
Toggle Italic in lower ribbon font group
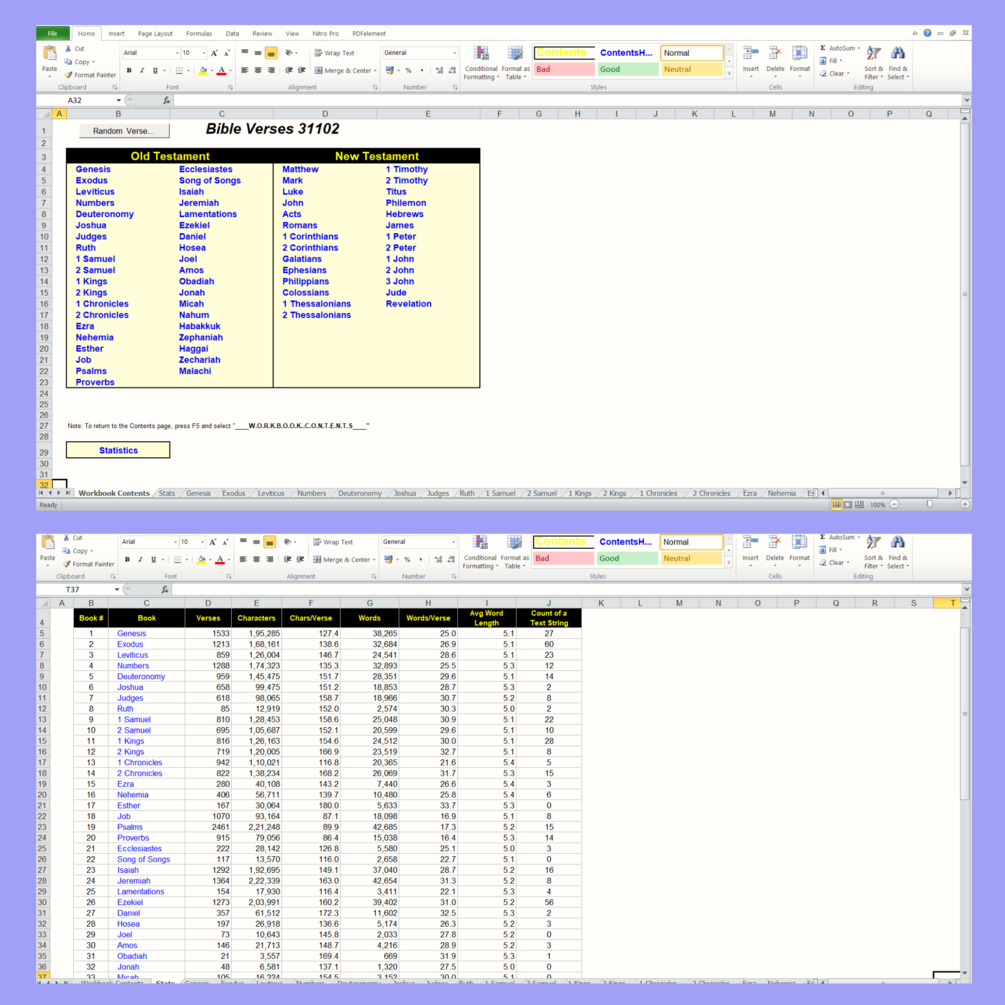[140, 560]
